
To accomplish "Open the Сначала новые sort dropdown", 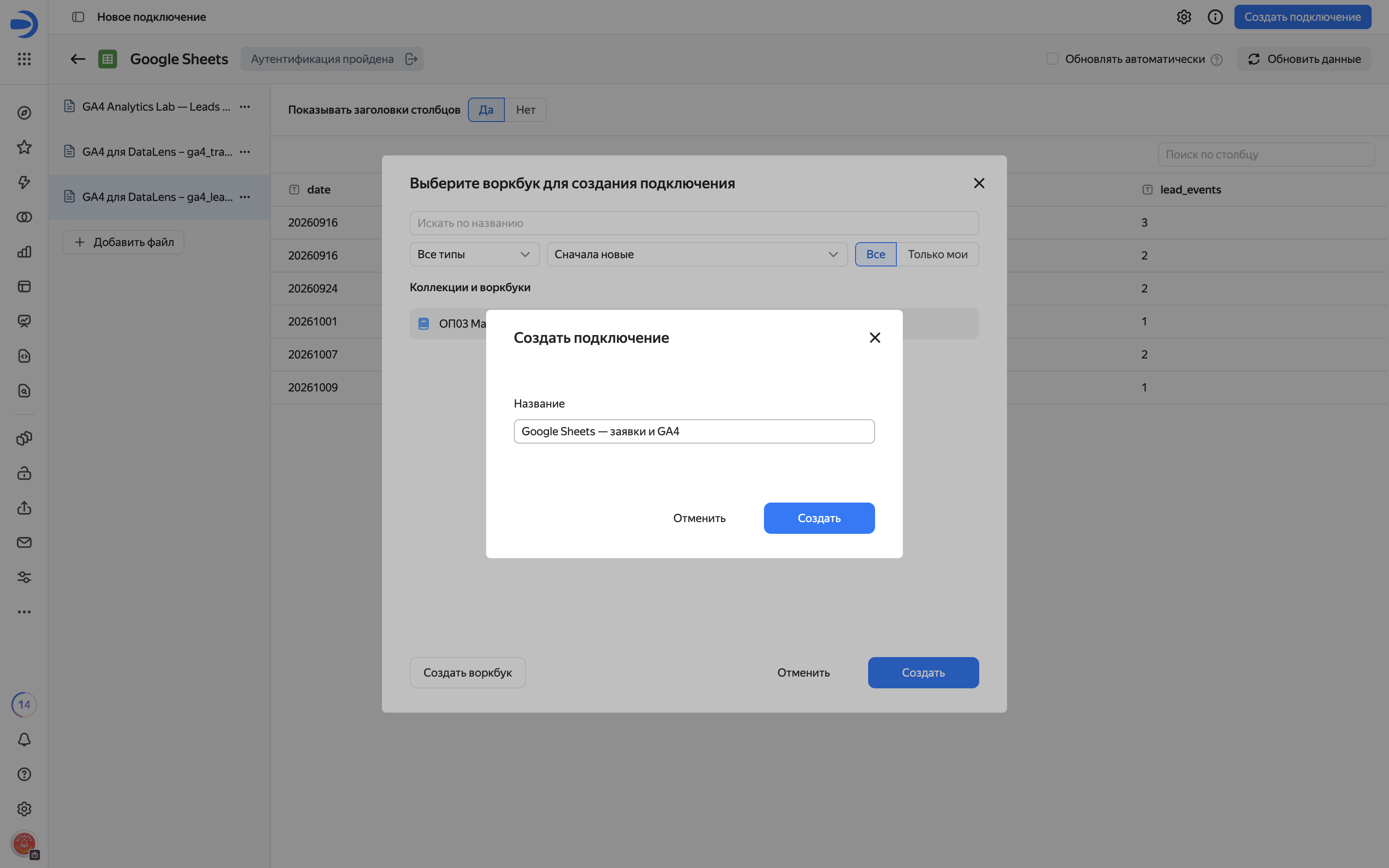I will (697, 254).
